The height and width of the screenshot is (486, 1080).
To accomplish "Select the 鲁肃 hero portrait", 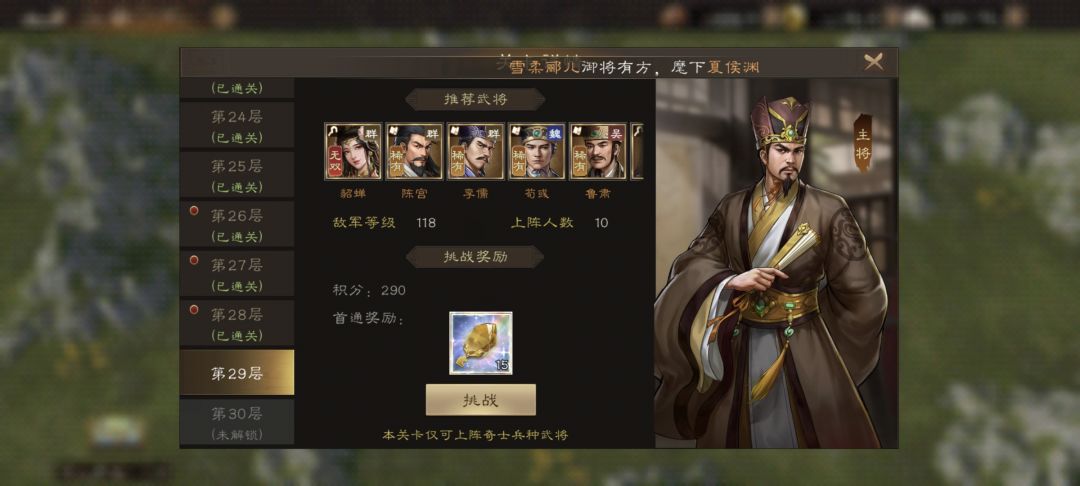I will (598, 151).
